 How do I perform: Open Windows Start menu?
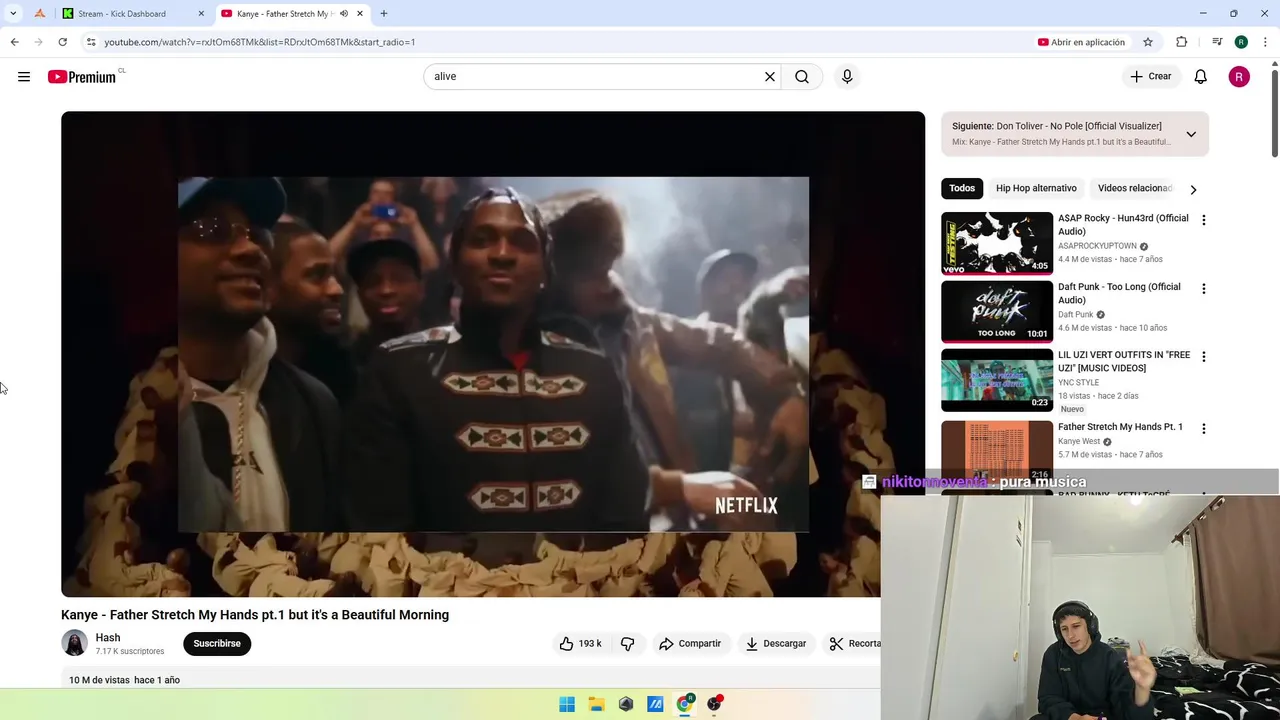(x=567, y=704)
